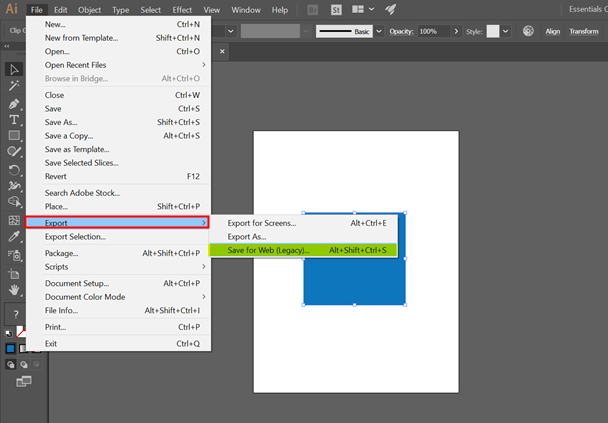Click the Adobe Stock St icon
Viewport: 608px width, 423px height.
[336, 10]
